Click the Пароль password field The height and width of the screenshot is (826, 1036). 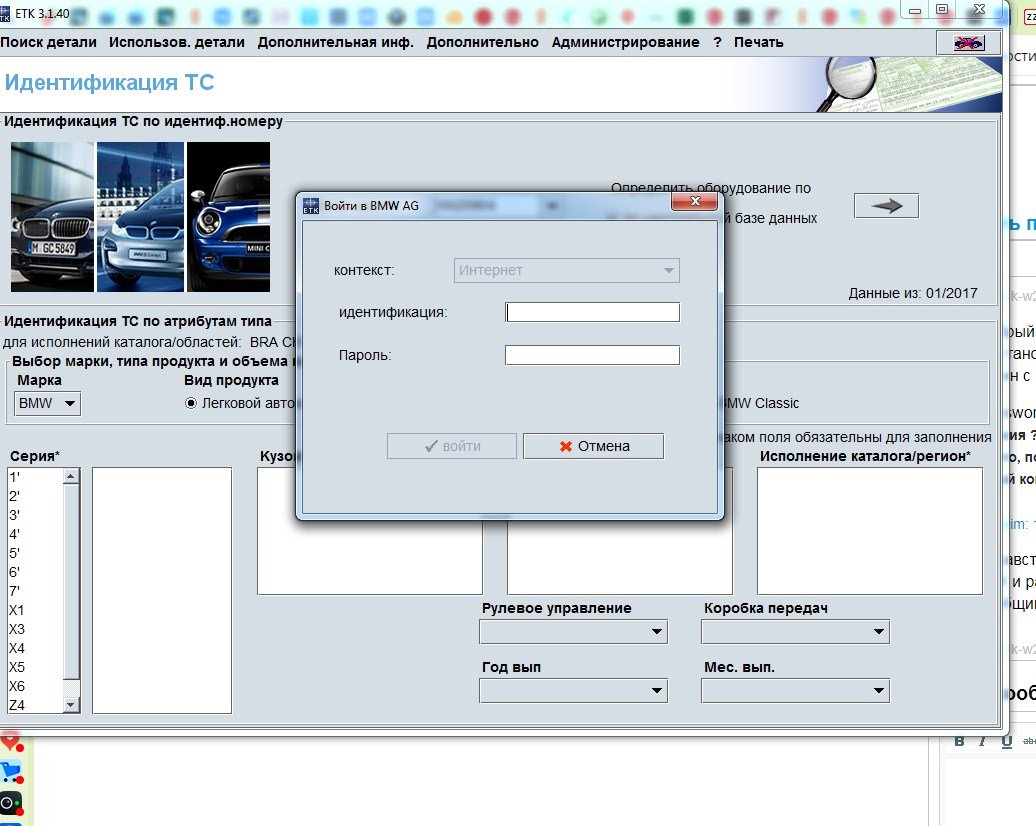point(593,356)
